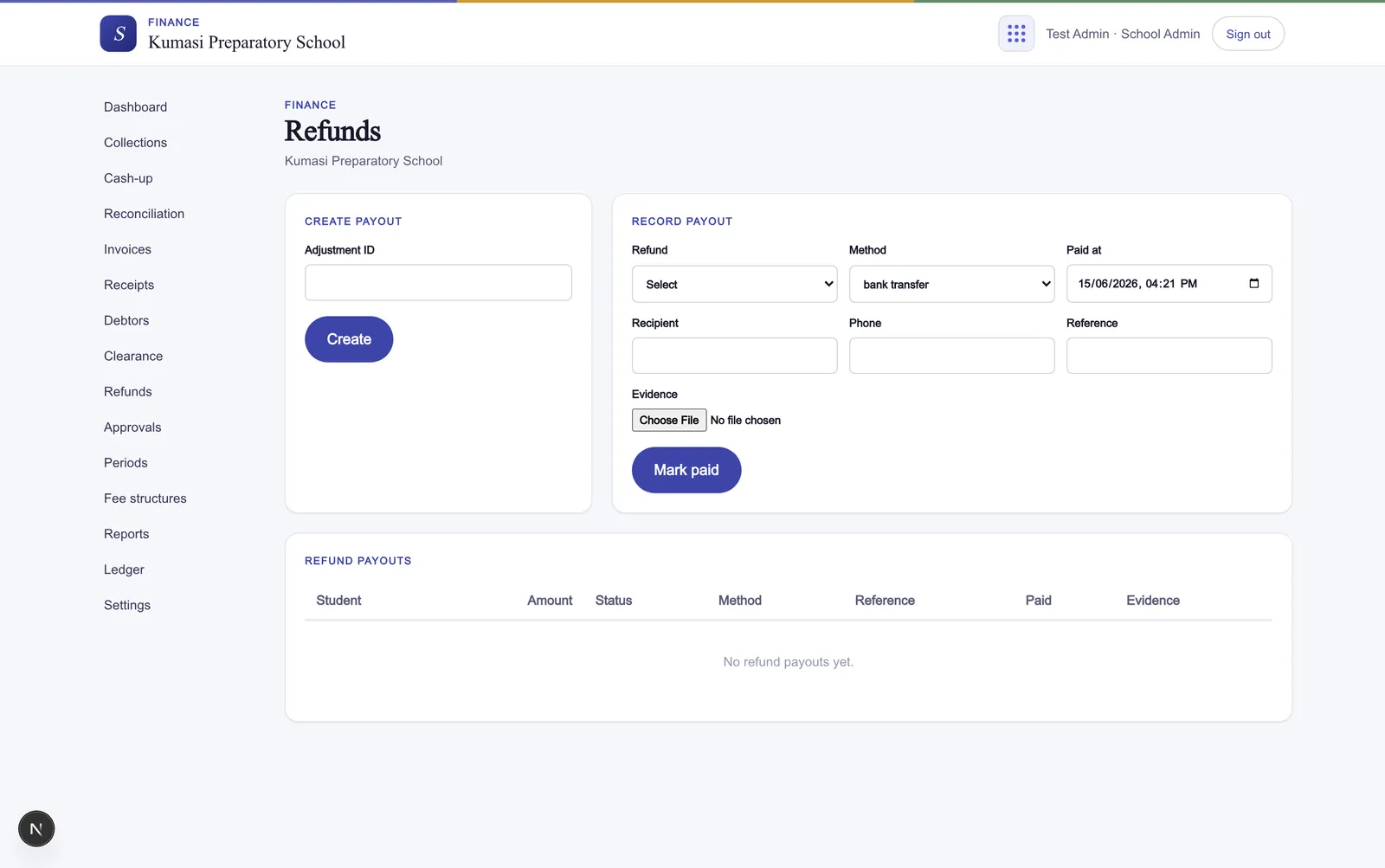Click the Student column header

pos(338,601)
